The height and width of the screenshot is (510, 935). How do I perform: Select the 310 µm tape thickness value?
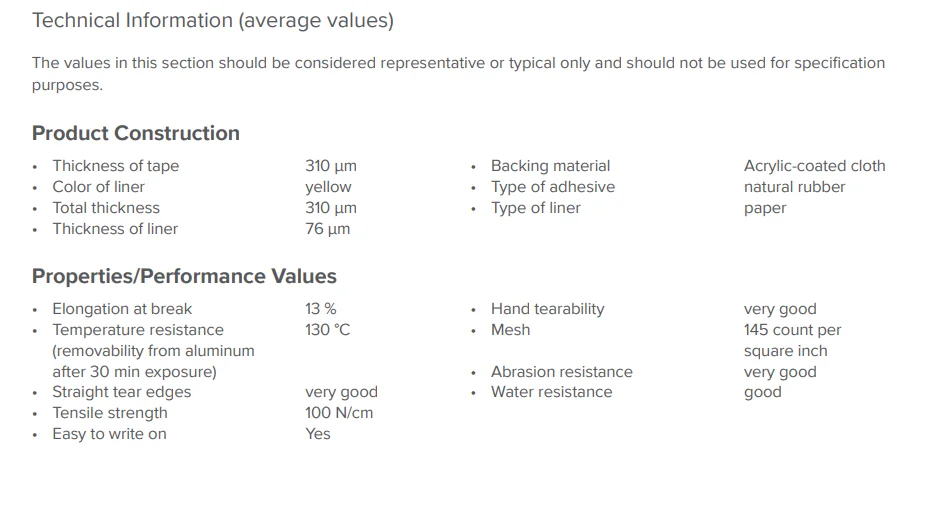(x=331, y=166)
